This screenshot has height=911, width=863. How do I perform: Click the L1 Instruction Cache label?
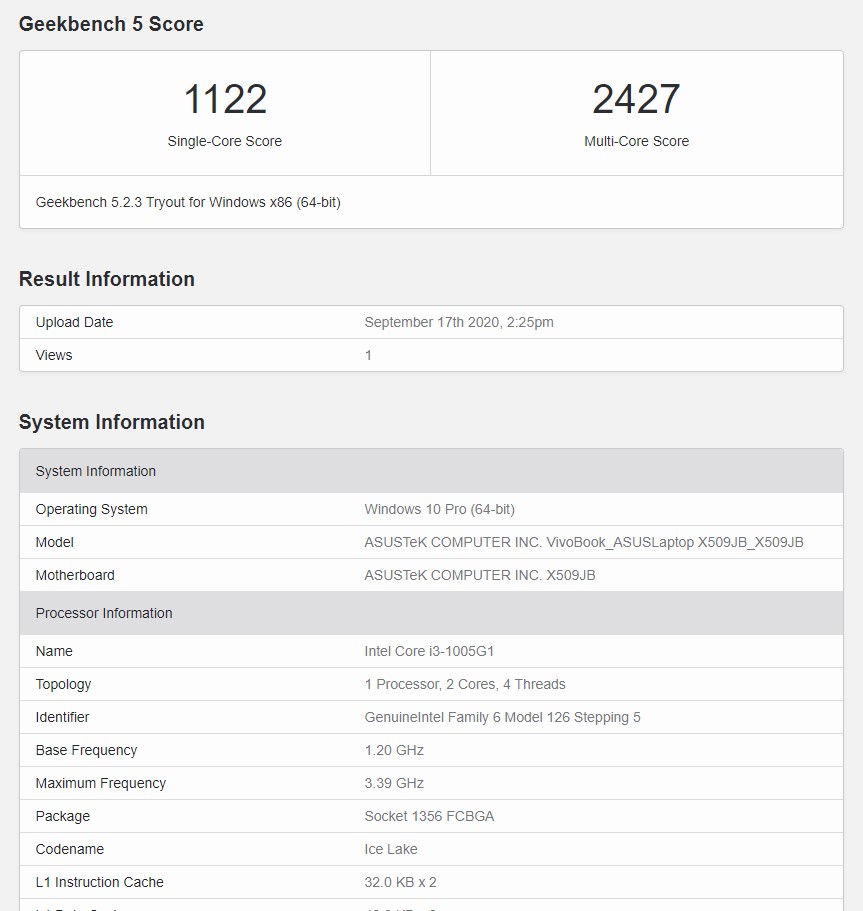[x=100, y=883]
